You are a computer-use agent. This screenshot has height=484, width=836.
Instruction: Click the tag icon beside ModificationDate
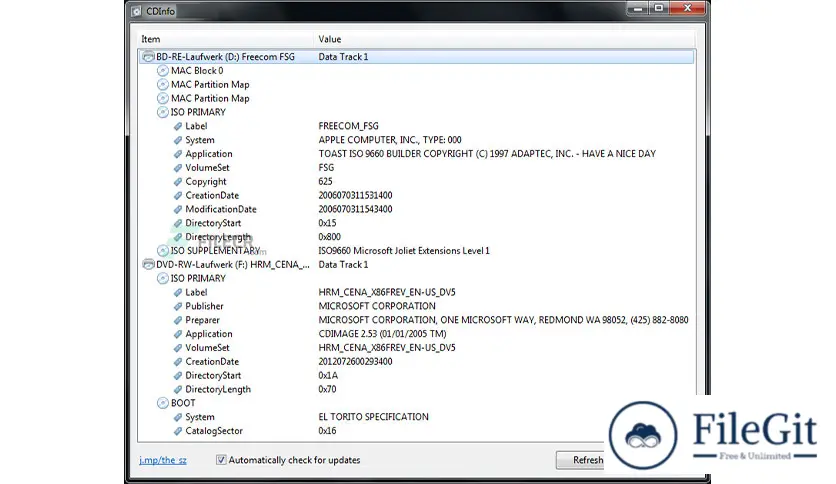click(x=178, y=209)
